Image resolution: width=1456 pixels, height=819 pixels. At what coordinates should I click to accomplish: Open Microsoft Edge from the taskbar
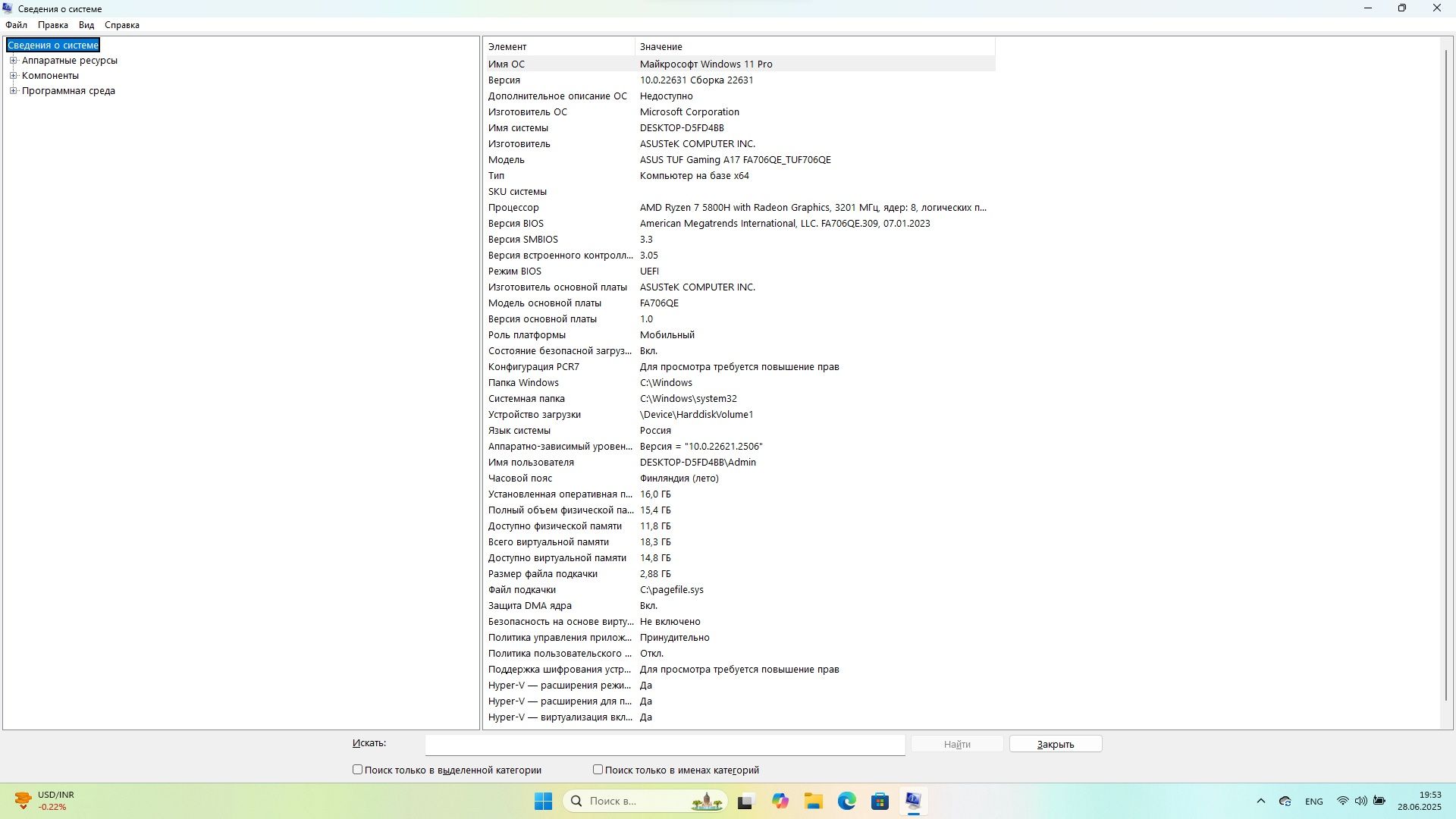[847, 801]
